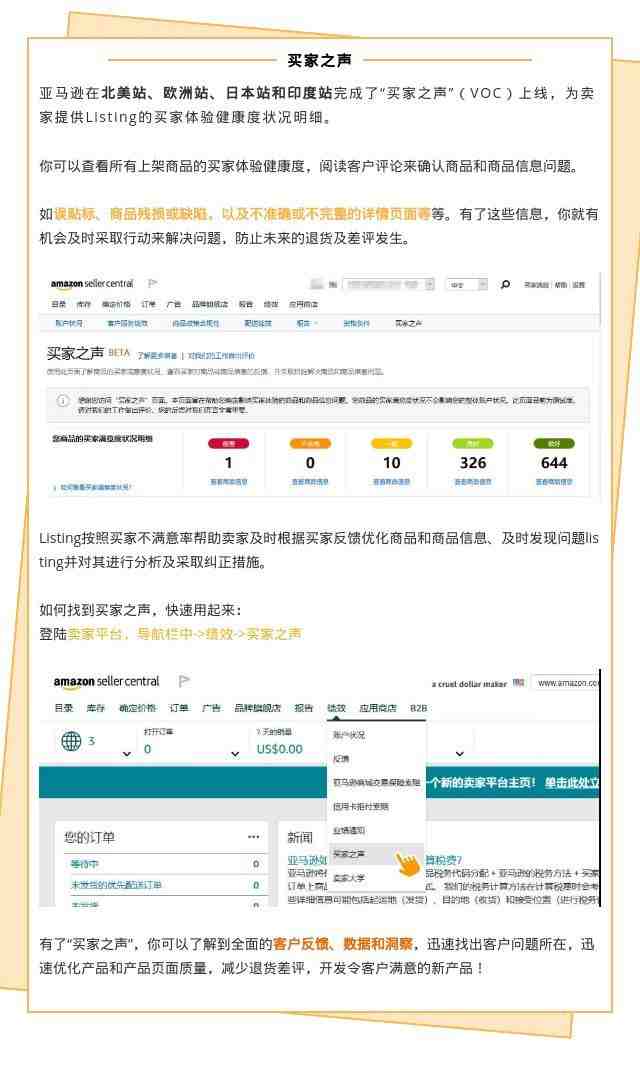Click the amazon seller central logo in lower screenshot

click(x=106, y=682)
